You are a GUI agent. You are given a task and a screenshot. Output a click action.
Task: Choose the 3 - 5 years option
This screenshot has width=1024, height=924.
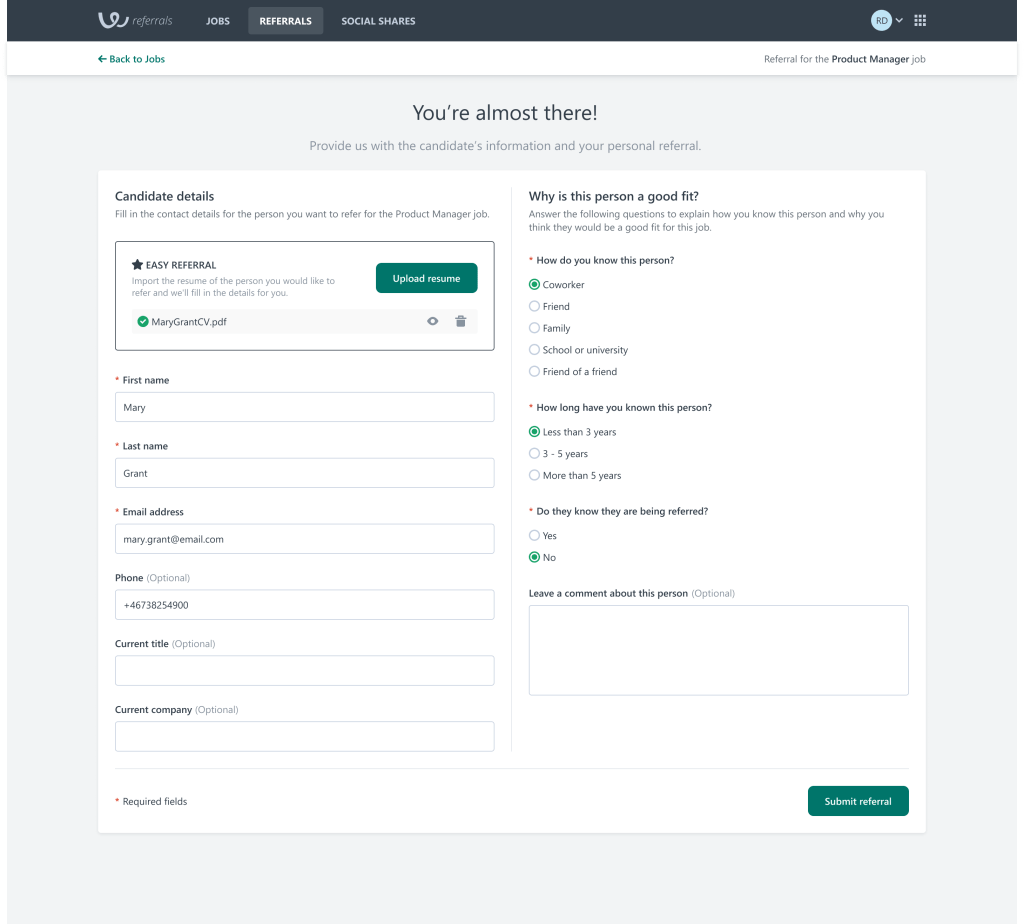(x=534, y=454)
